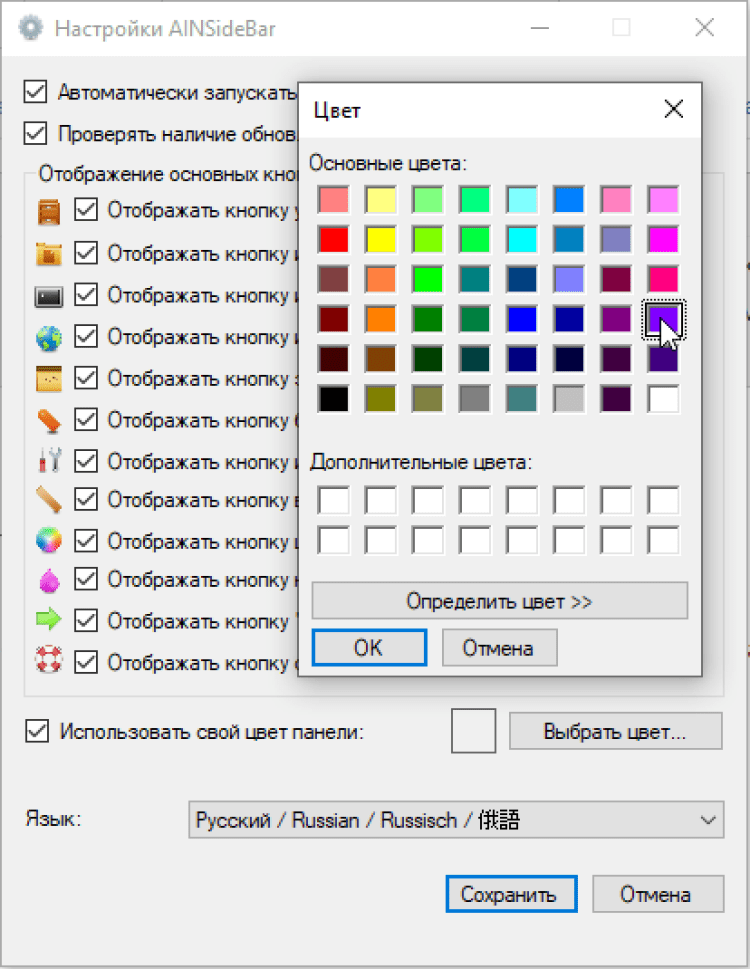Uncheck the box beside the lifebuoy icon
The width and height of the screenshot is (750, 969).
pos(86,662)
